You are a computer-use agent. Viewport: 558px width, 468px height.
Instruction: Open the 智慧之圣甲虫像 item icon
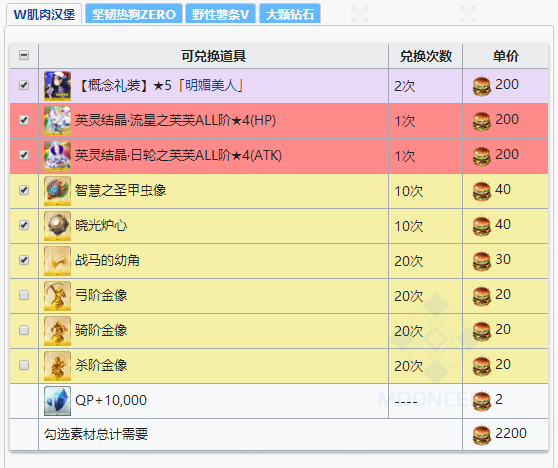(x=57, y=191)
